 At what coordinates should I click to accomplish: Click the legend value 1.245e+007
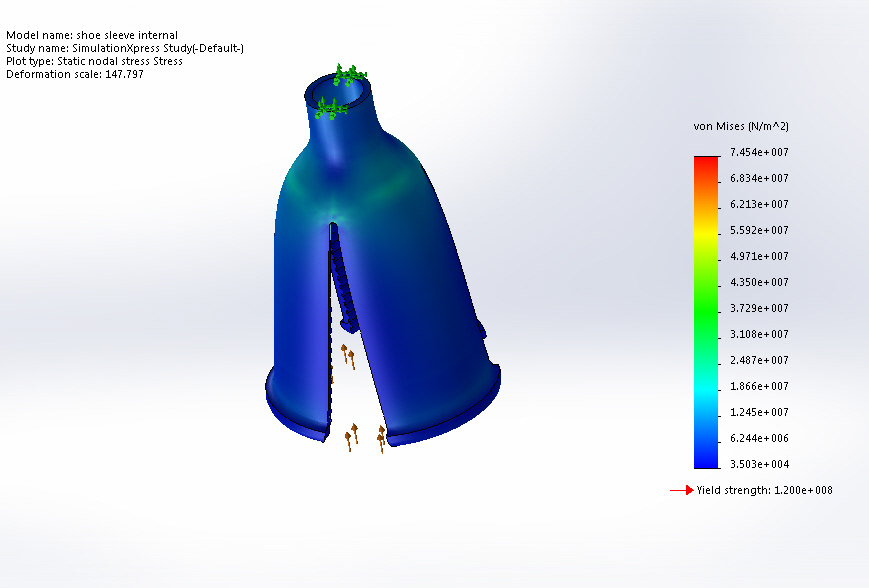click(x=759, y=412)
